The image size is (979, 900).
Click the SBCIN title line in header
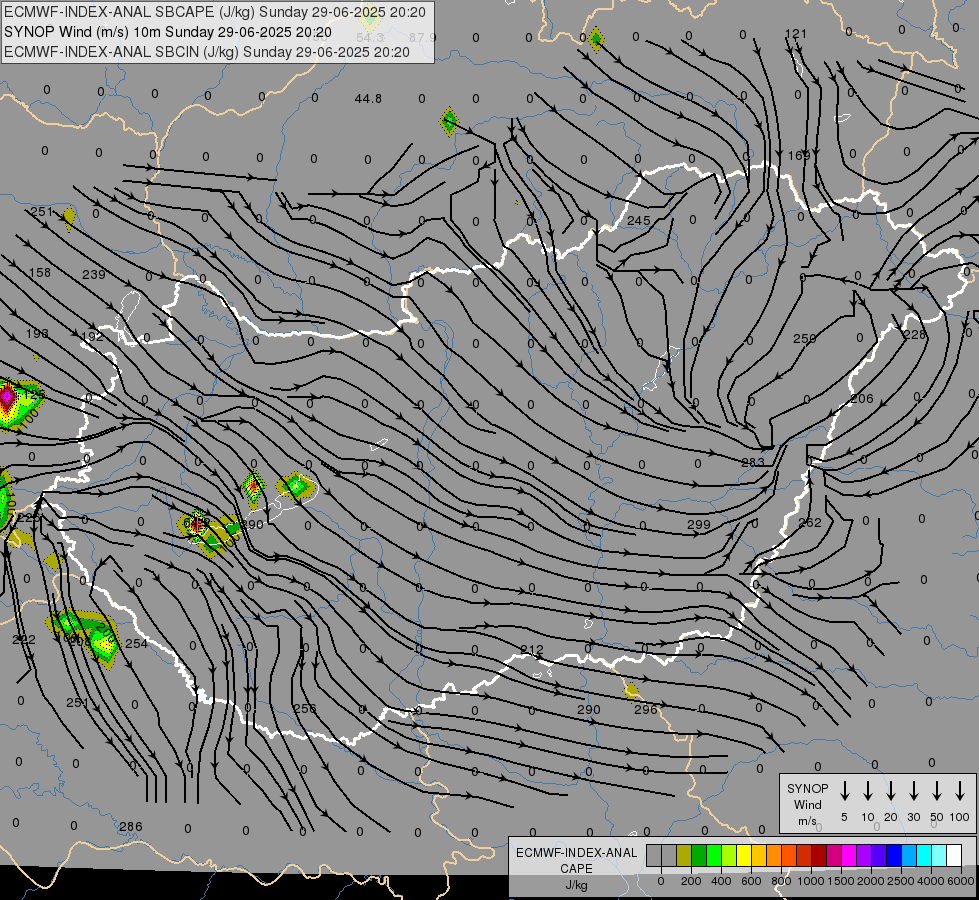coord(207,52)
